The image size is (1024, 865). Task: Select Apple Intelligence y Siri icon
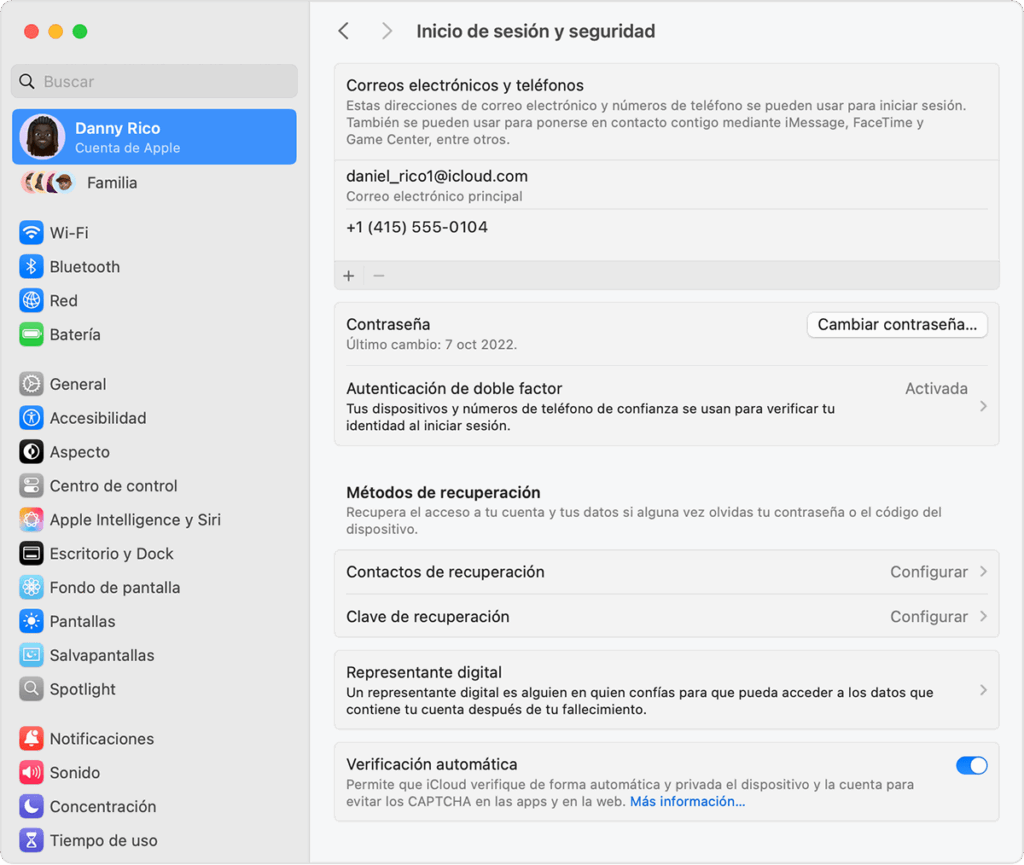tap(31, 520)
